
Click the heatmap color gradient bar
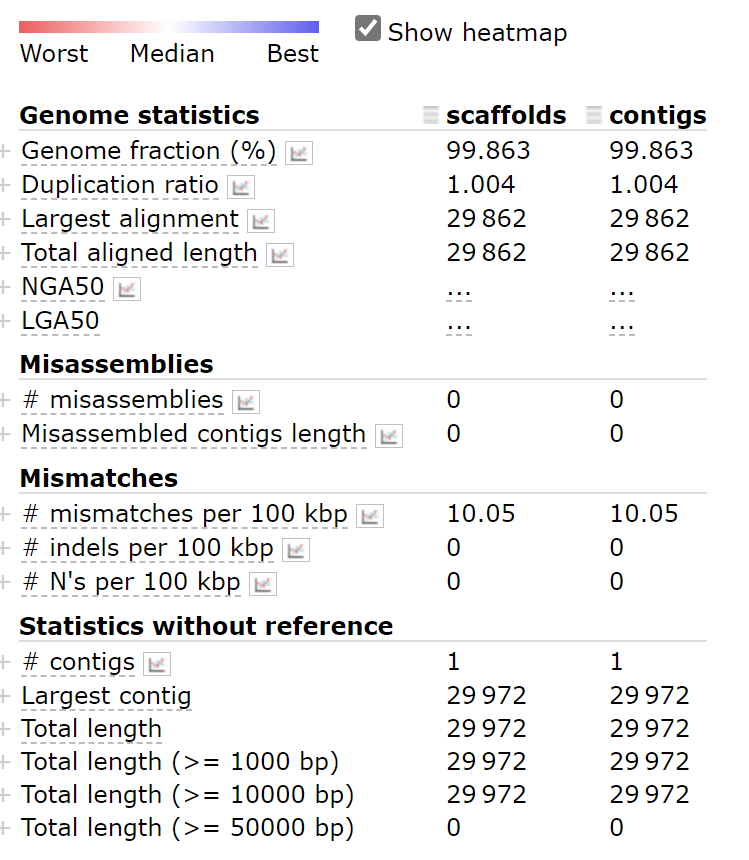click(169, 27)
